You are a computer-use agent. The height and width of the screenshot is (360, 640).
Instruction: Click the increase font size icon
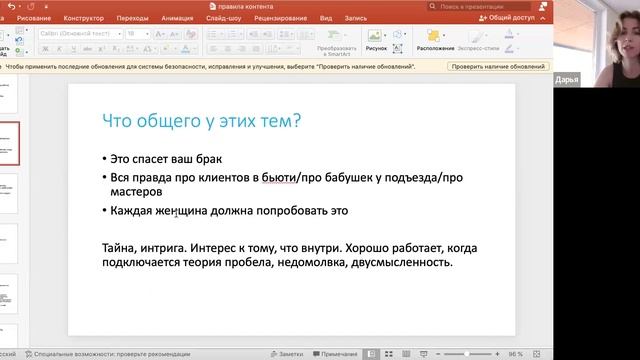[x=160, y=34]
